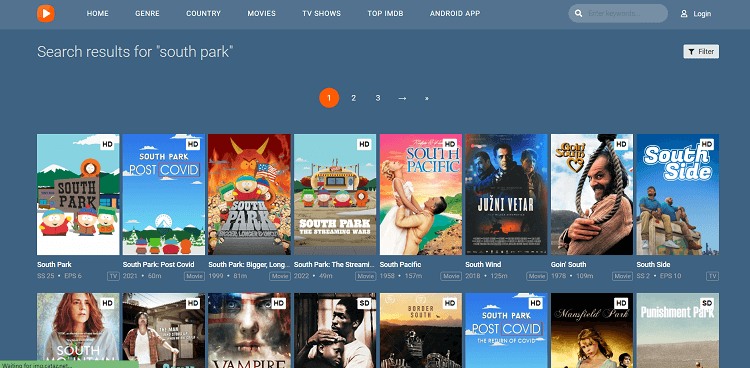Click the search magnifier icon
Screen dimensions: 750x368
click(x=578, y=14)
